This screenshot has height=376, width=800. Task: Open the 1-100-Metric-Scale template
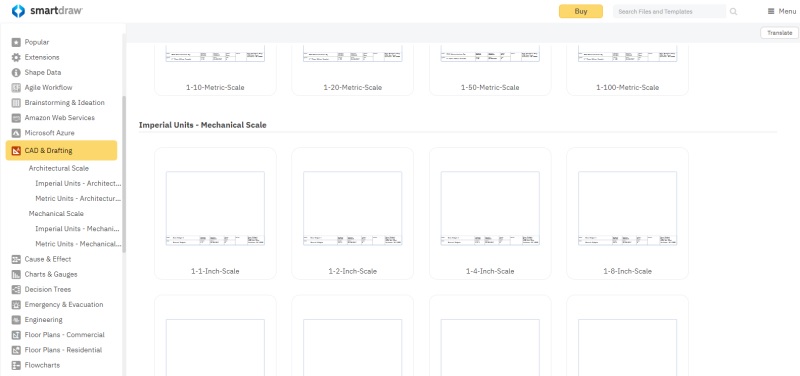tap(628, 69)
